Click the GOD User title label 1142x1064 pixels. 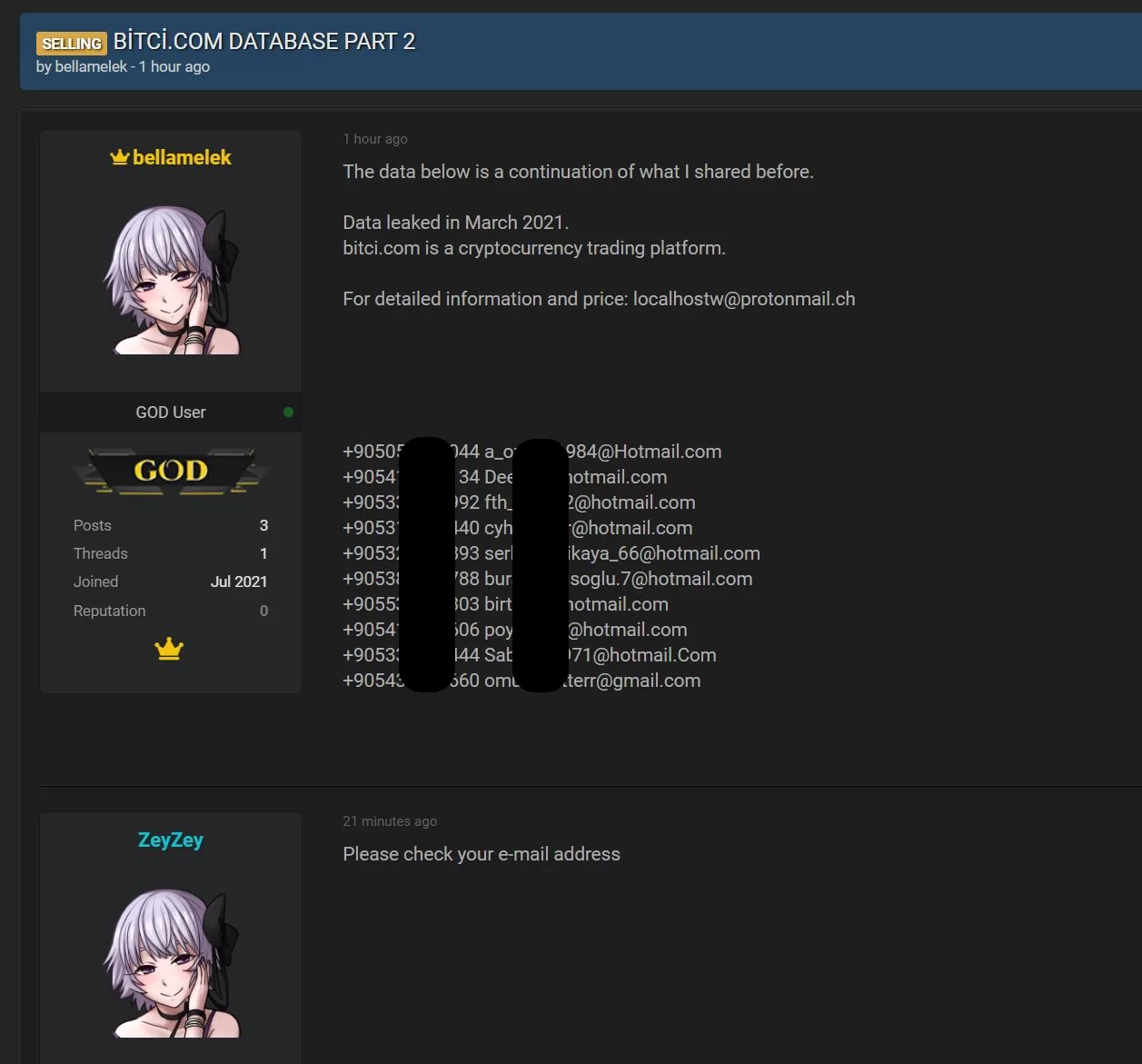point(171,413)
